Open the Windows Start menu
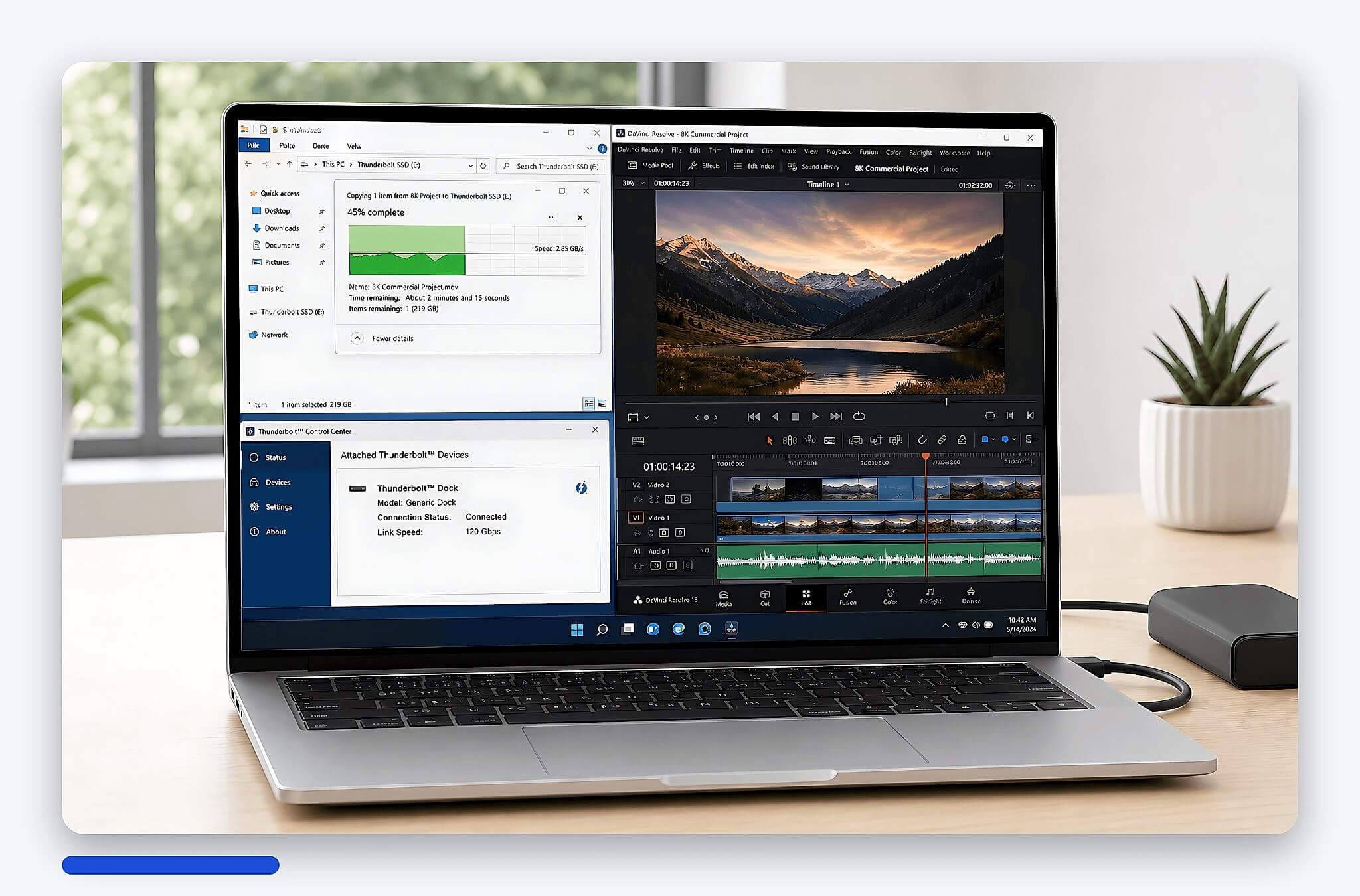The image size is (1360, 896). click(x=577, y=629)
